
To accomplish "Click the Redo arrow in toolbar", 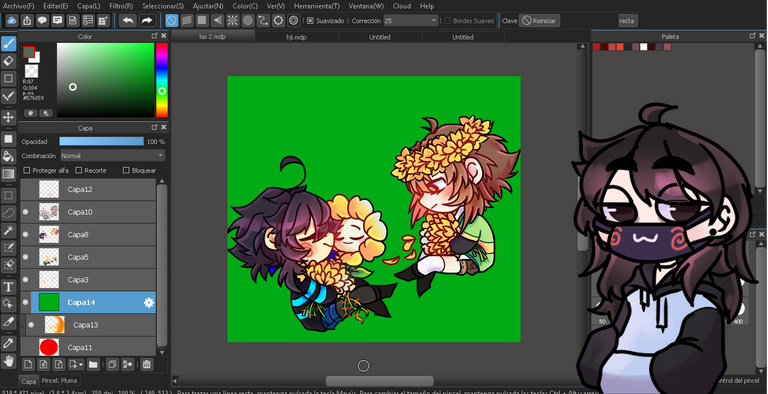I will (x=146, y=21).
